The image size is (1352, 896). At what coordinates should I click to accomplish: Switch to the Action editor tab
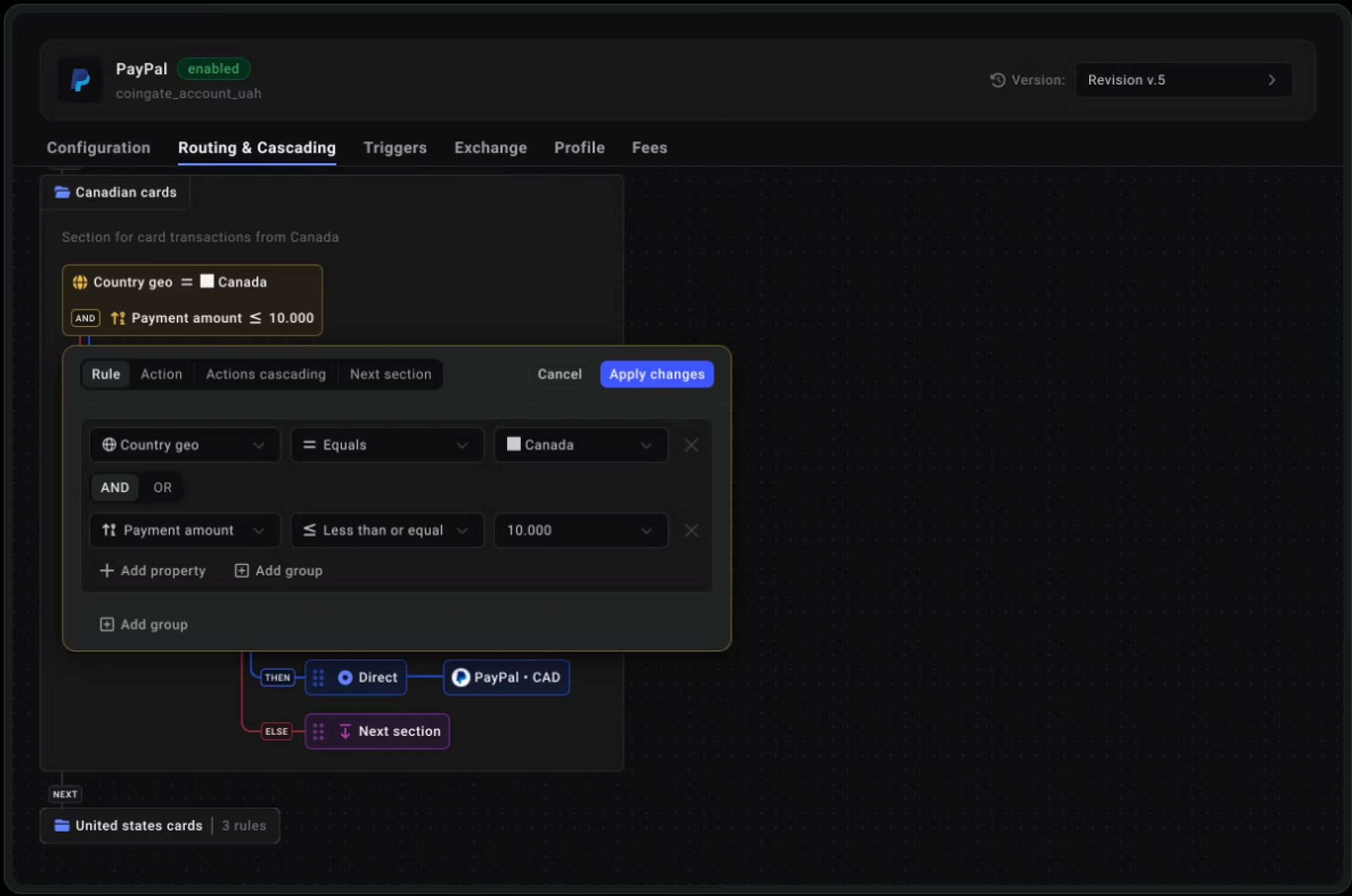(161, 375)
